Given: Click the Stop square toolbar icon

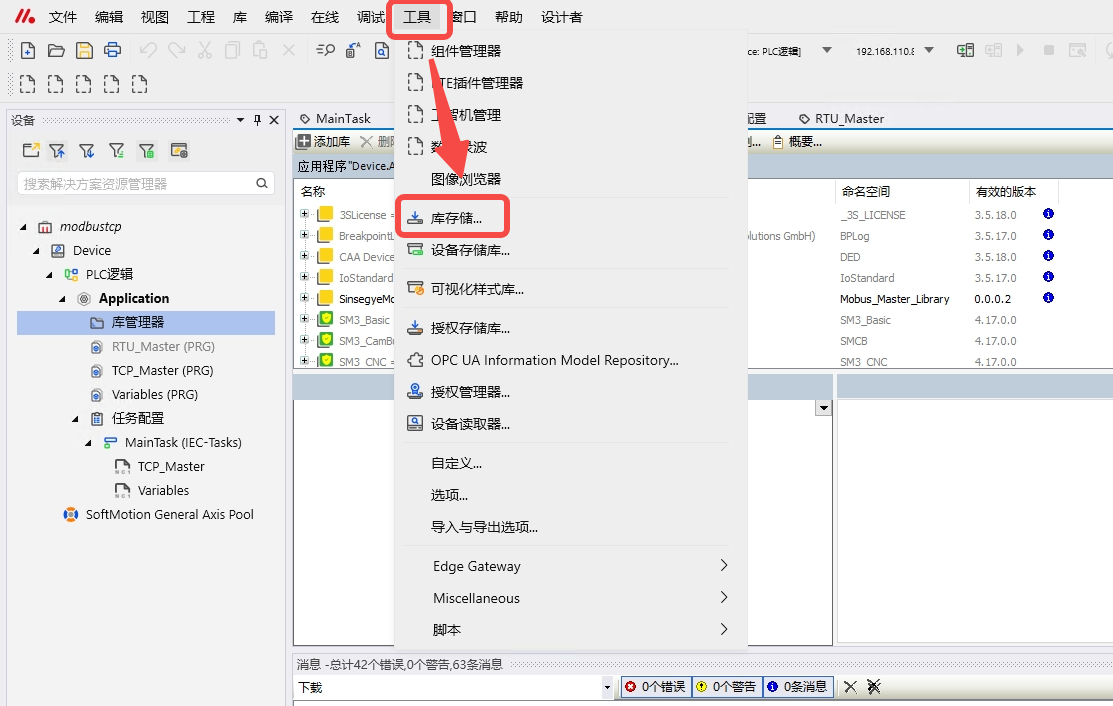Looking at the screenshot, I should pyautogui.click(x=1048, y=50).
